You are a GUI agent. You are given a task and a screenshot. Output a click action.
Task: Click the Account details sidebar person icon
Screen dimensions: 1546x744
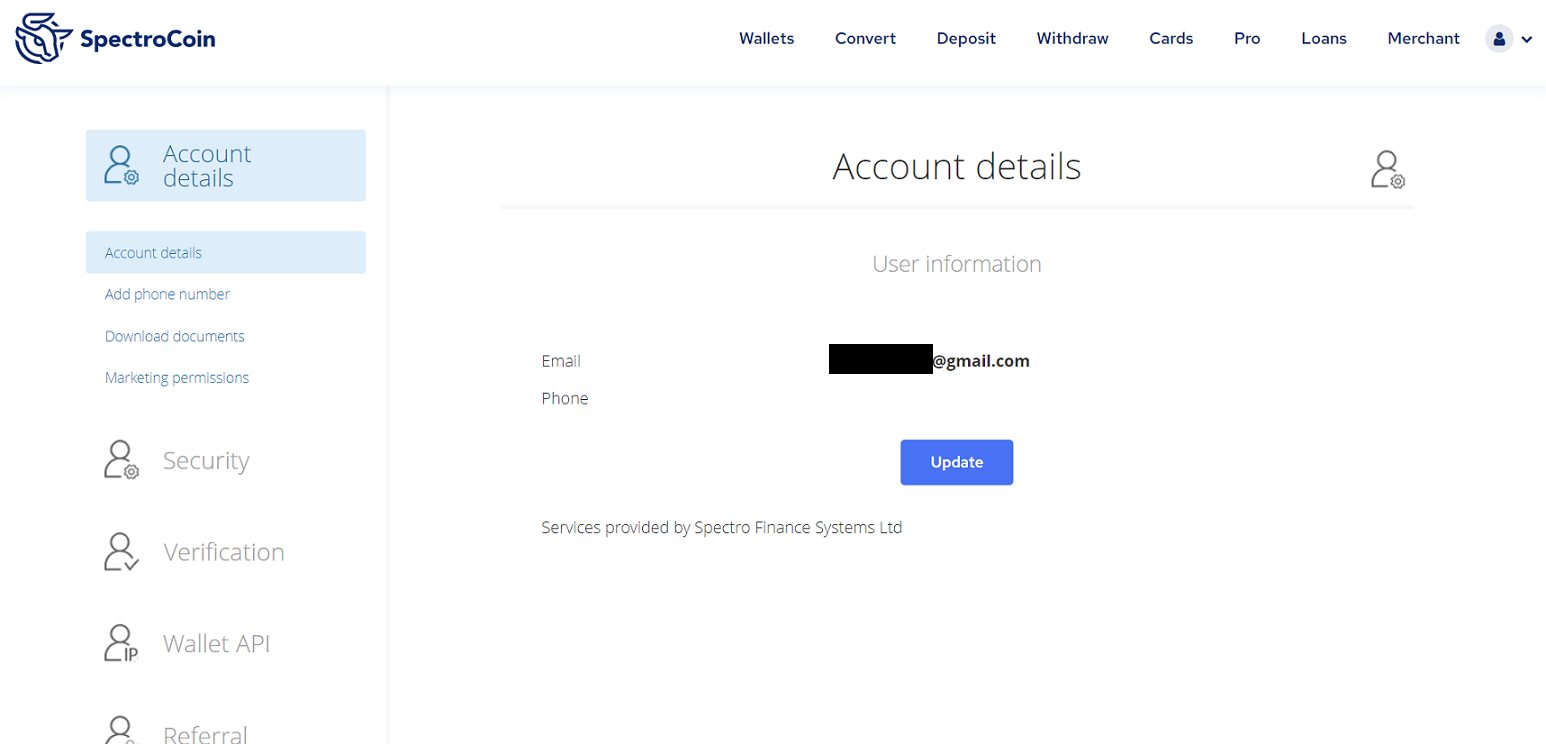point(121,166)
